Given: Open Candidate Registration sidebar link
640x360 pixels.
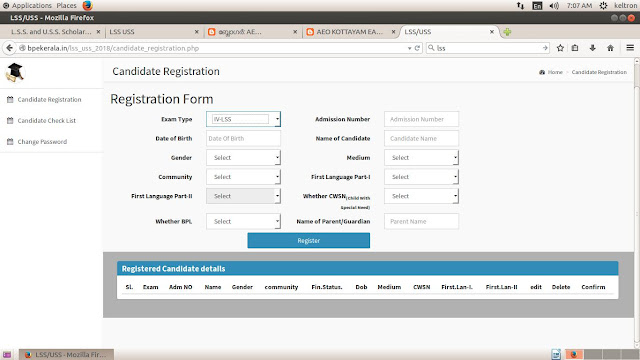Looking at the screenshot, I should point(49,100).
